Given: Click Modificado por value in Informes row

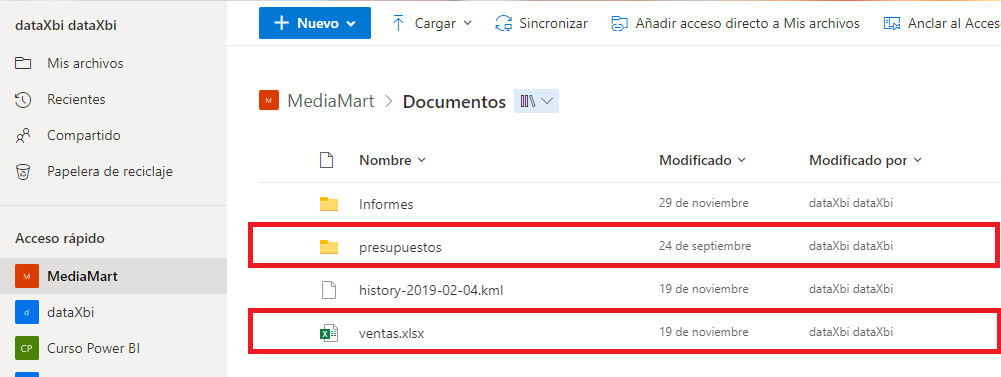Looking at the screenshot, I should click(x=851, y=203).
